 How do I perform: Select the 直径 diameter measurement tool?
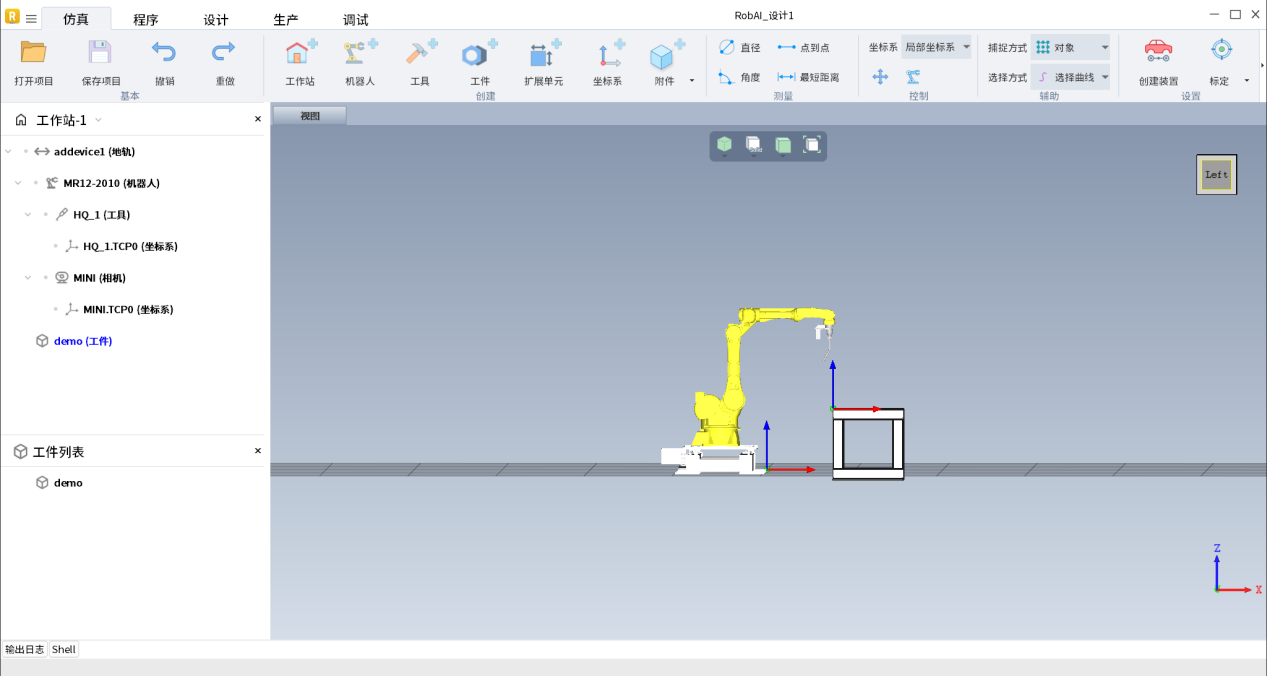point(739,47)
